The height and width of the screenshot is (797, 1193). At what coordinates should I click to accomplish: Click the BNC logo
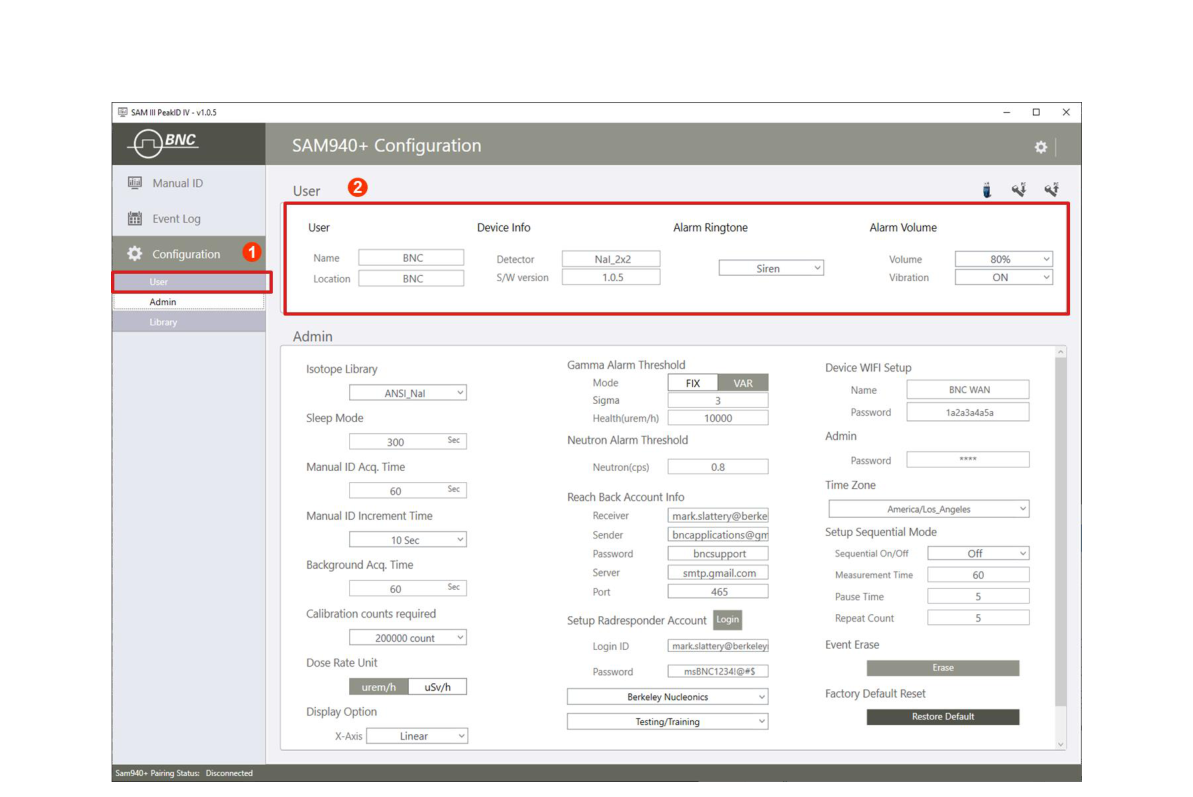(163, 142)
